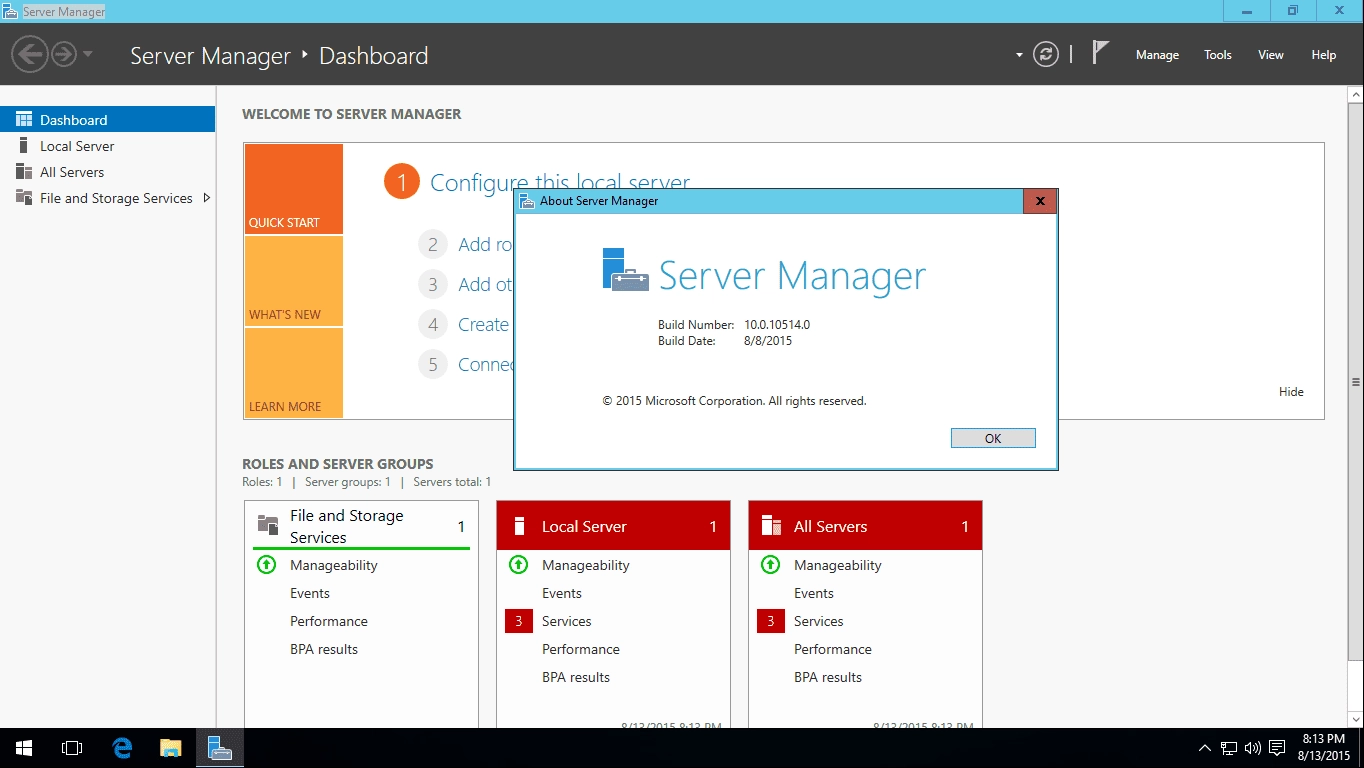Open File Explorer from taskbar
Viewport: 1364px width, 768px height.
[171, 748]
